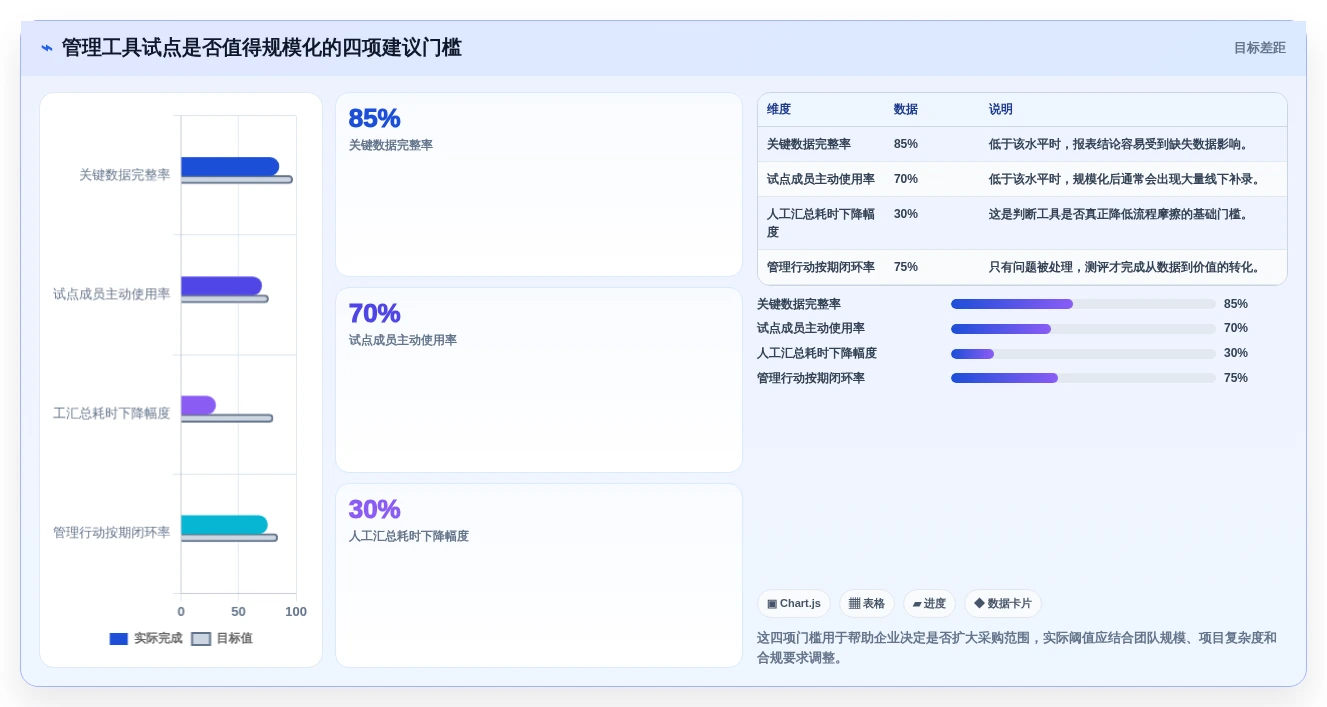Click the 30% value in the table
The image size is (1327, 707).
pyautogui.click(x=906, y=214)
